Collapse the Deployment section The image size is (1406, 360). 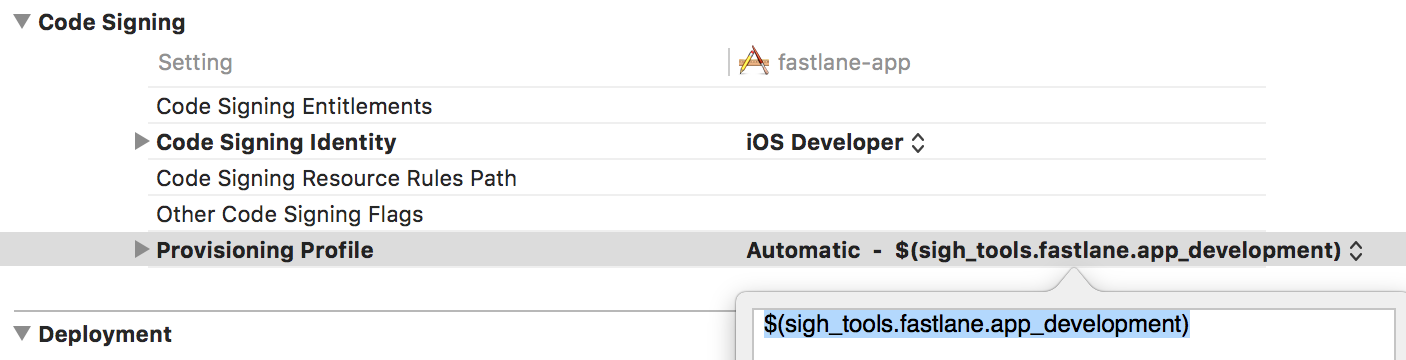(x=22, y=333)
